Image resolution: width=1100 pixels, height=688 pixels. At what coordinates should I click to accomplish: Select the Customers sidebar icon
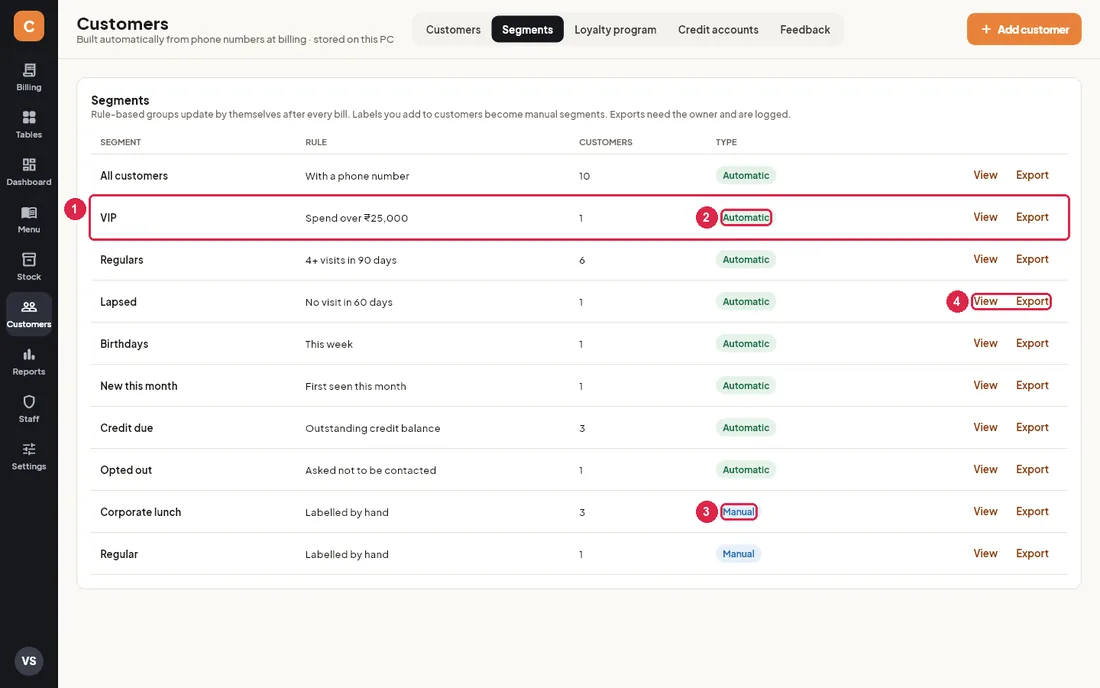point(29,314)
